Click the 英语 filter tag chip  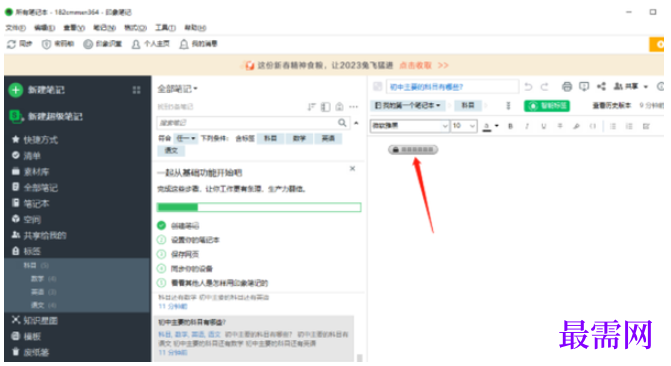[x=328, y=138]
